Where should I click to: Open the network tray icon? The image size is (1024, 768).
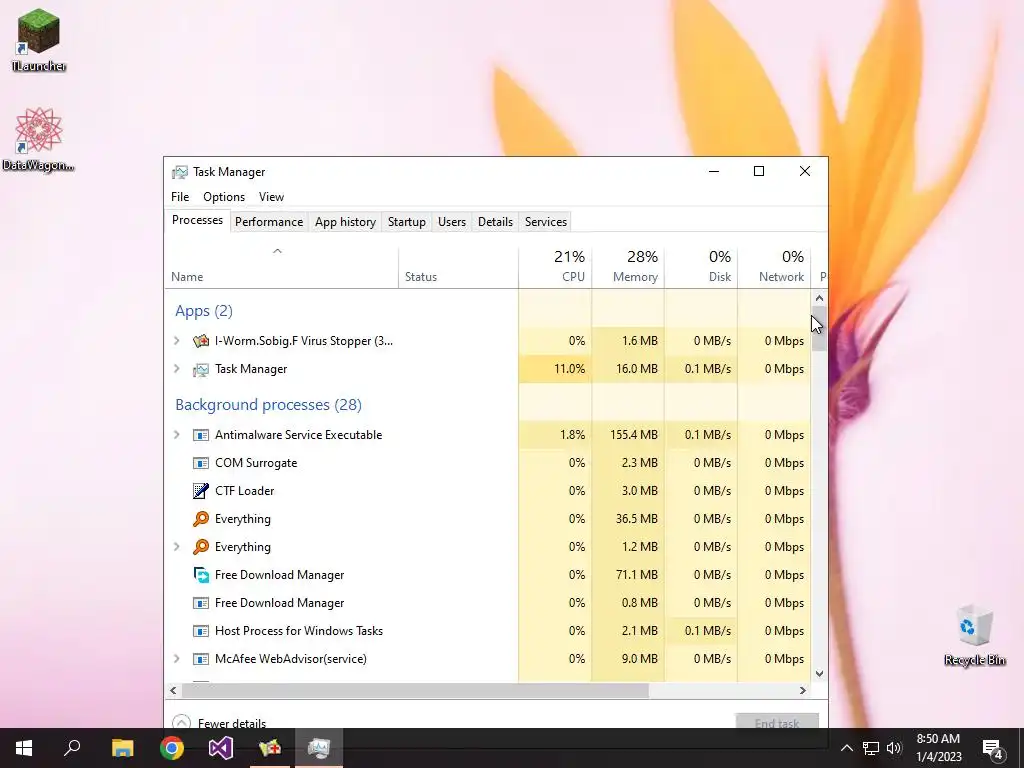click(871, 748)
